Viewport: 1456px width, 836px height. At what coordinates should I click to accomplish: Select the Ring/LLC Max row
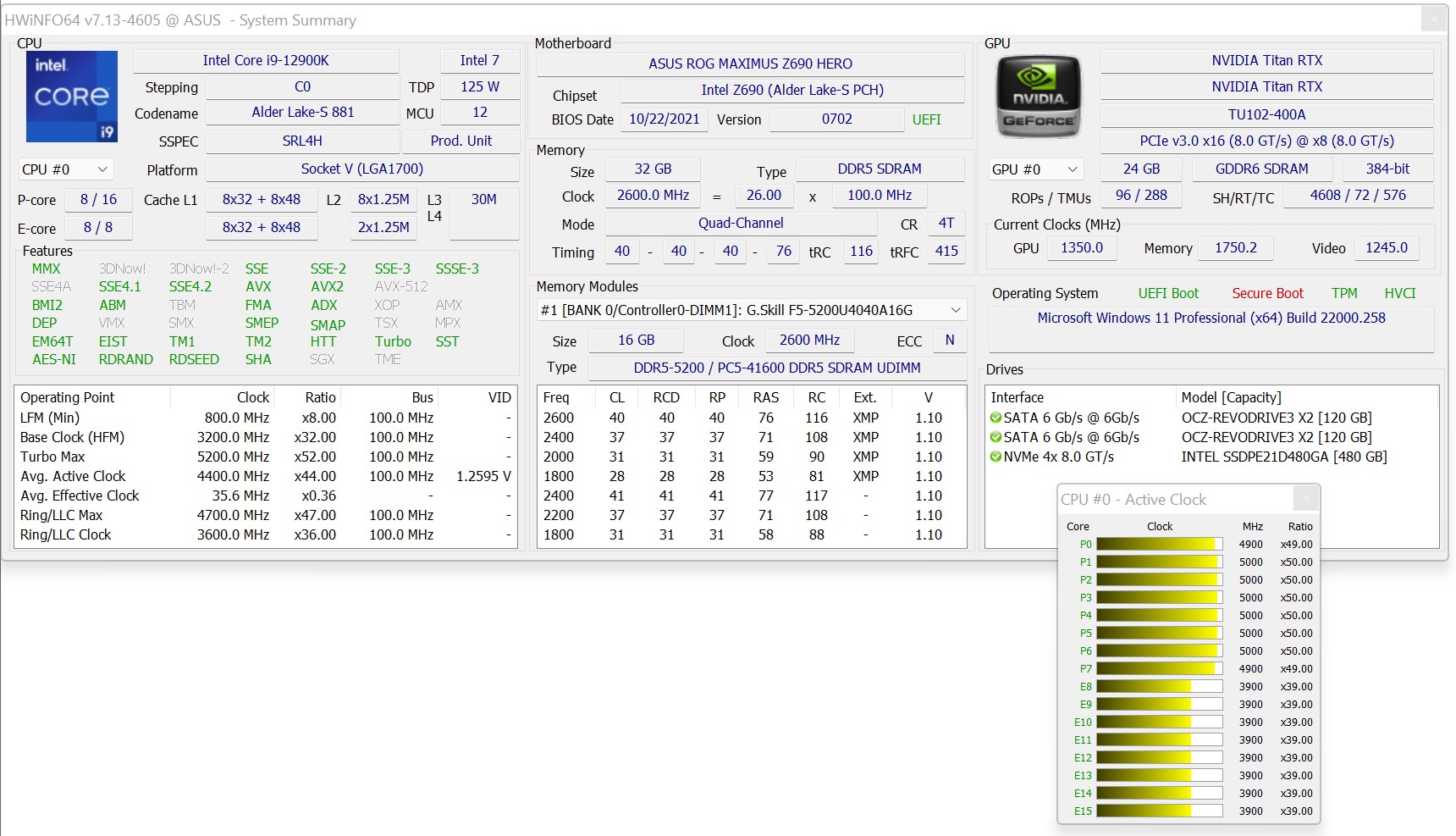pos(266,515)
